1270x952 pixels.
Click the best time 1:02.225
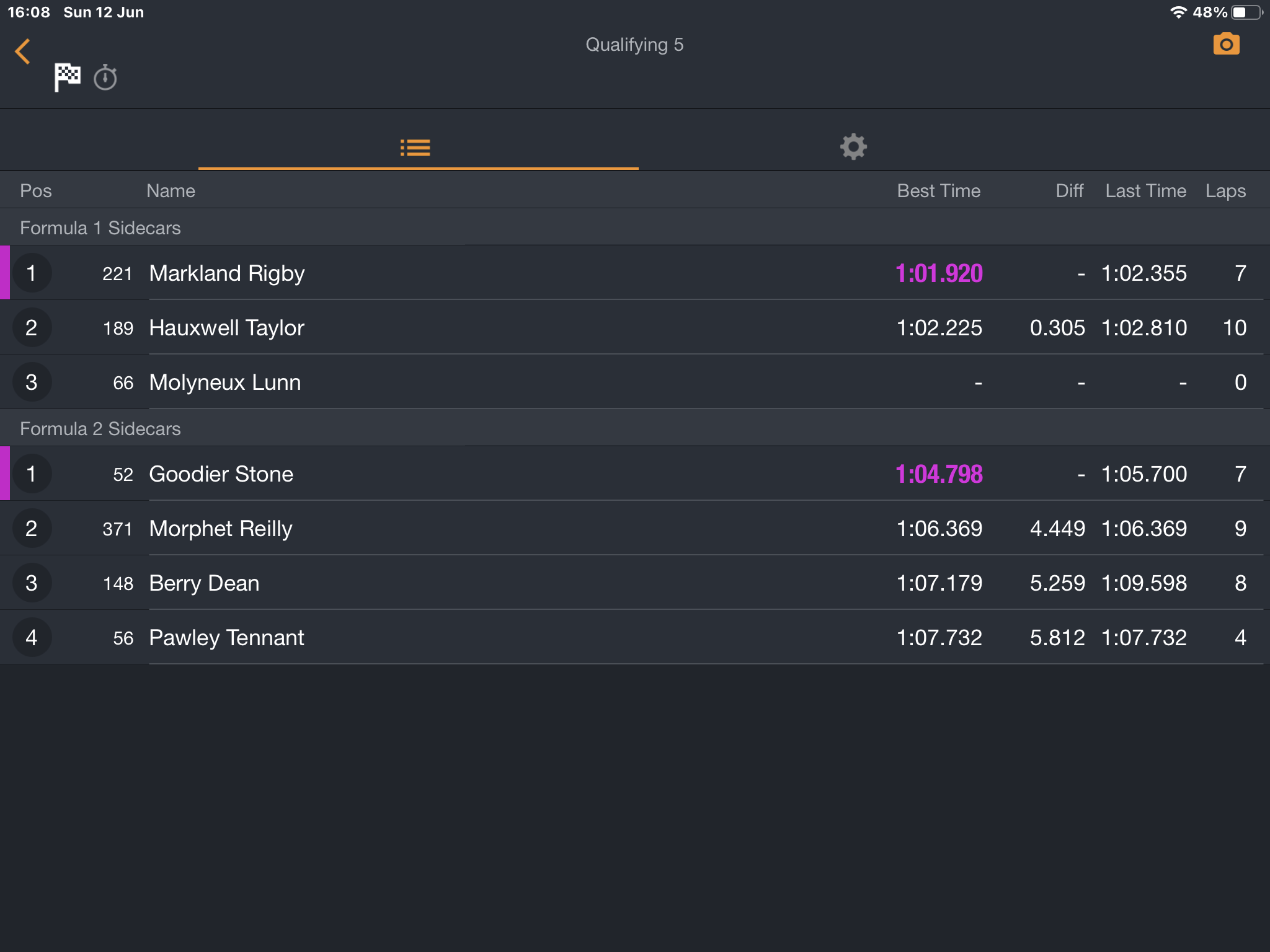tap(939, 328)
